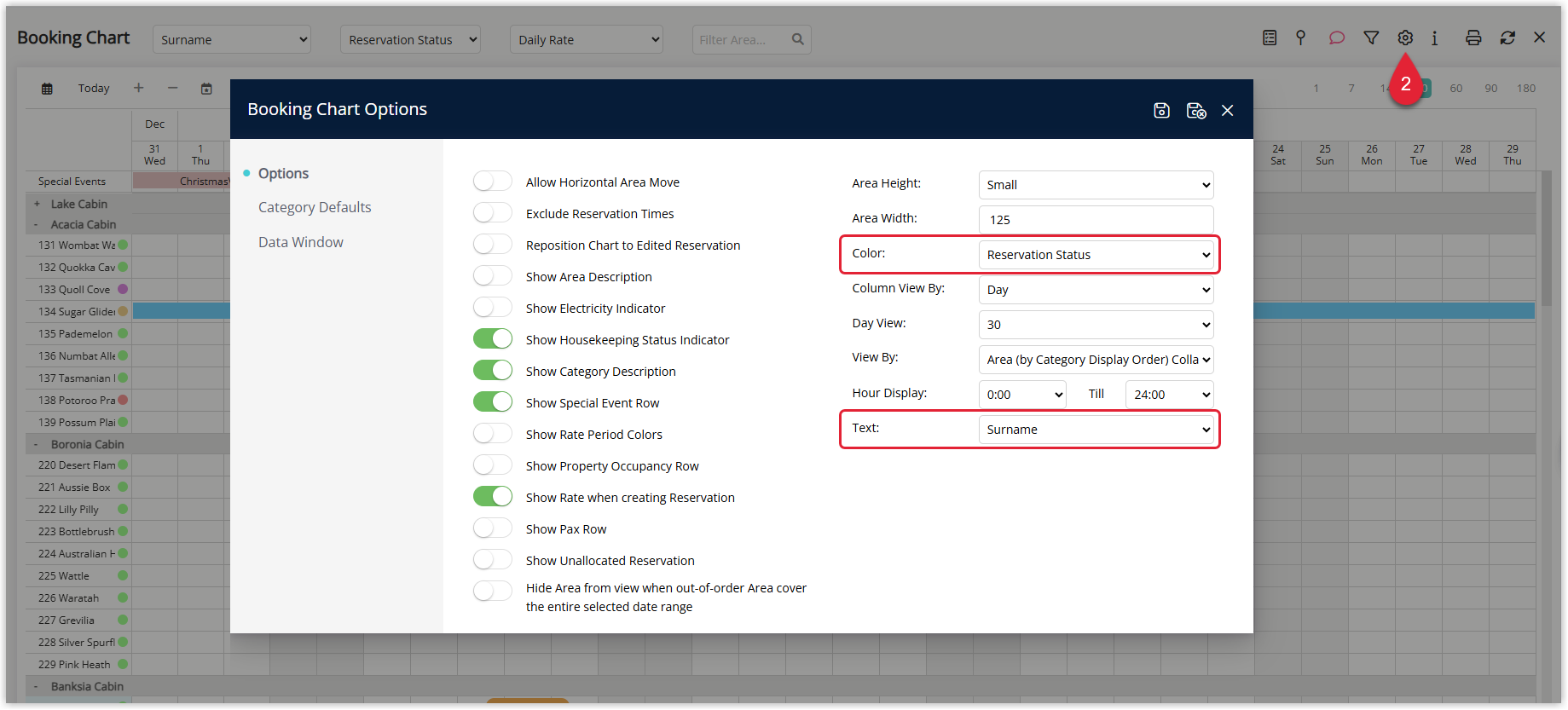Click the Area Width input field
This screenshot has width=1568, height=710.
coord(1096,220)
